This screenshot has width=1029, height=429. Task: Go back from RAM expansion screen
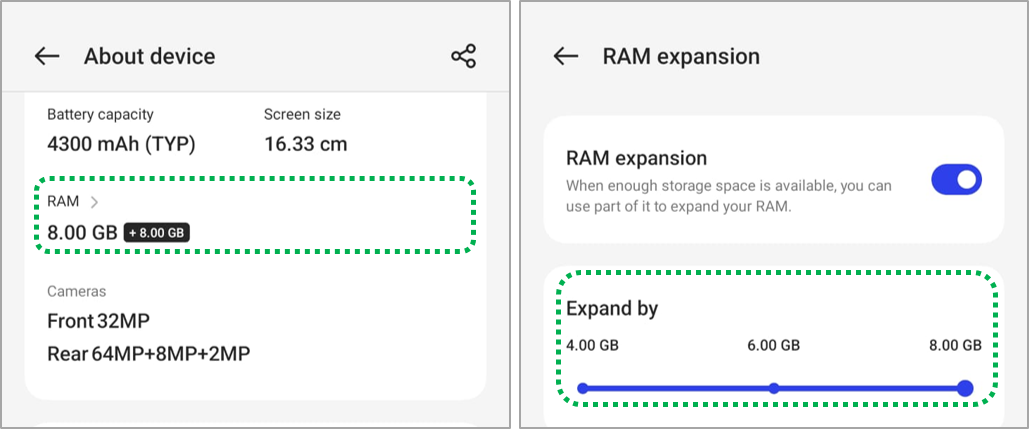(566, 56)
